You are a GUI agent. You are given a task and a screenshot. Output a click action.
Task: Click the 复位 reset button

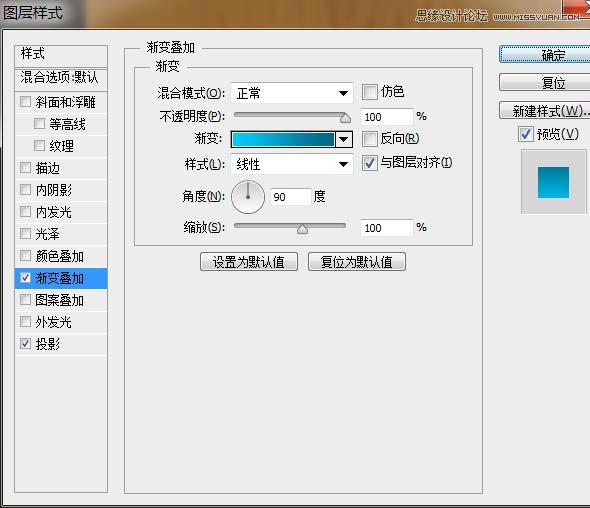[544, 82]
